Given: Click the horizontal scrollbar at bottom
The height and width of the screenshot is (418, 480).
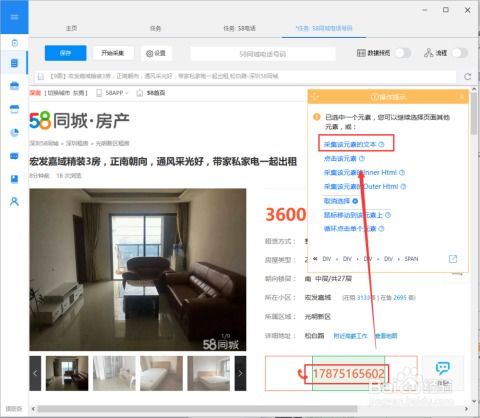Looking at the screenshot, I should pyautogui.click(x=197, y=409).
